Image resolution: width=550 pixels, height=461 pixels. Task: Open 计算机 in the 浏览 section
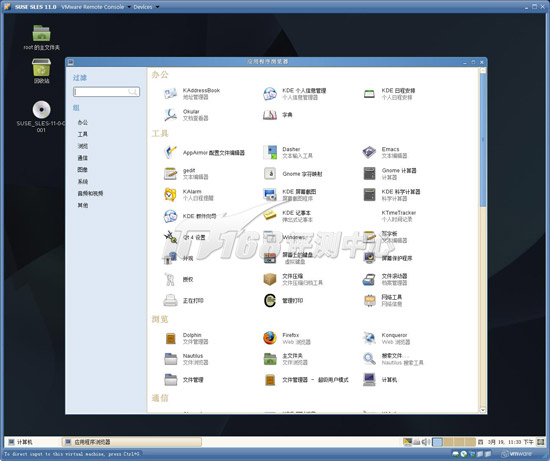pyautogui.click(x=380, y=380)
